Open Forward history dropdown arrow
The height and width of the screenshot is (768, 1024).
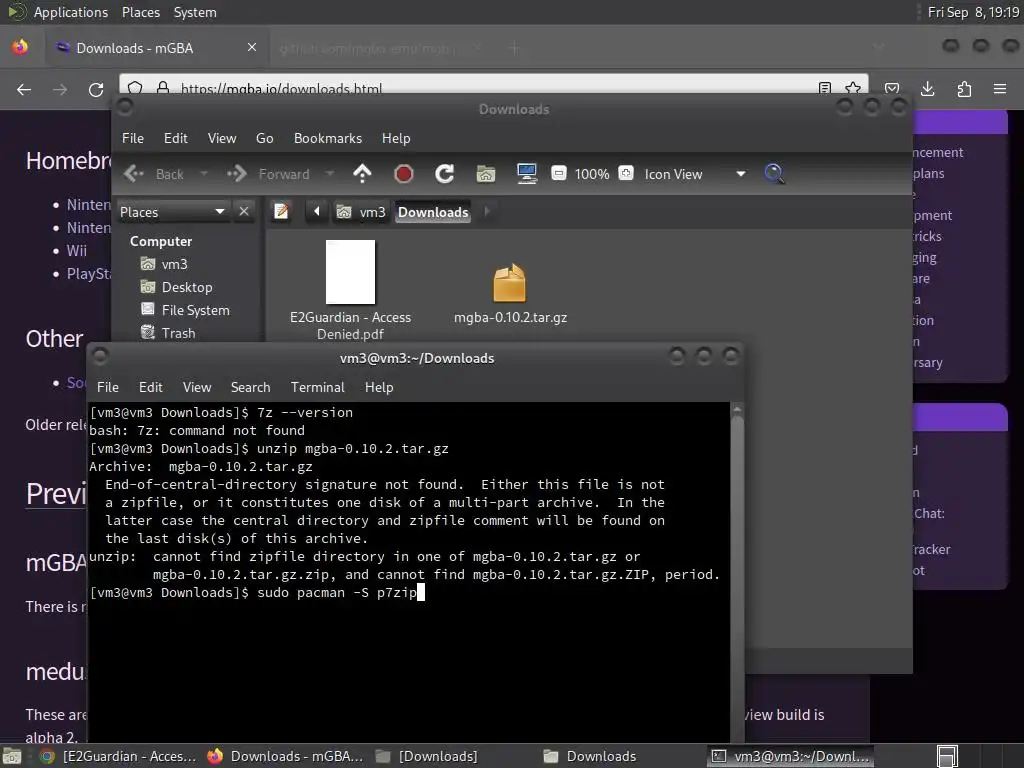click(x=330, y=174)
